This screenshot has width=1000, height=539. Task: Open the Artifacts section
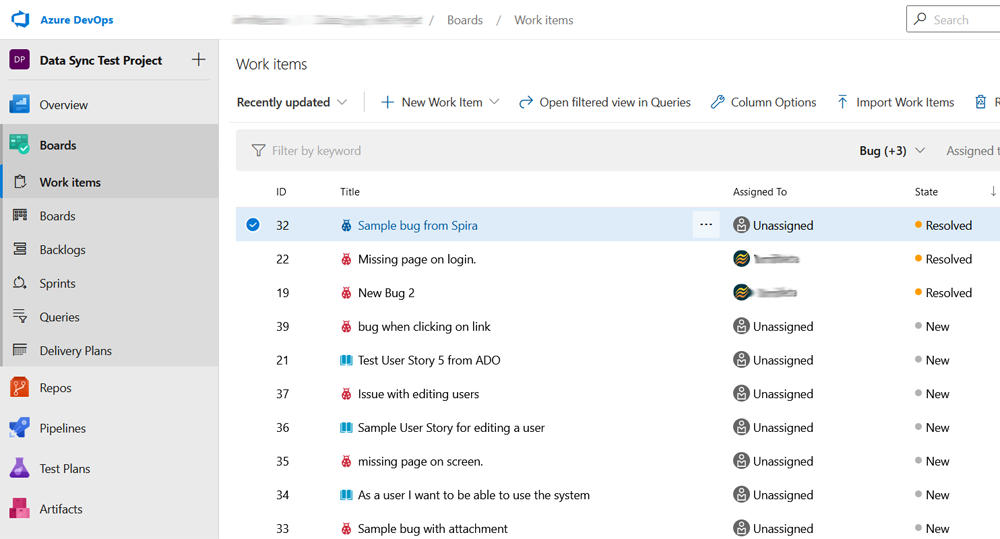(60, 509)
